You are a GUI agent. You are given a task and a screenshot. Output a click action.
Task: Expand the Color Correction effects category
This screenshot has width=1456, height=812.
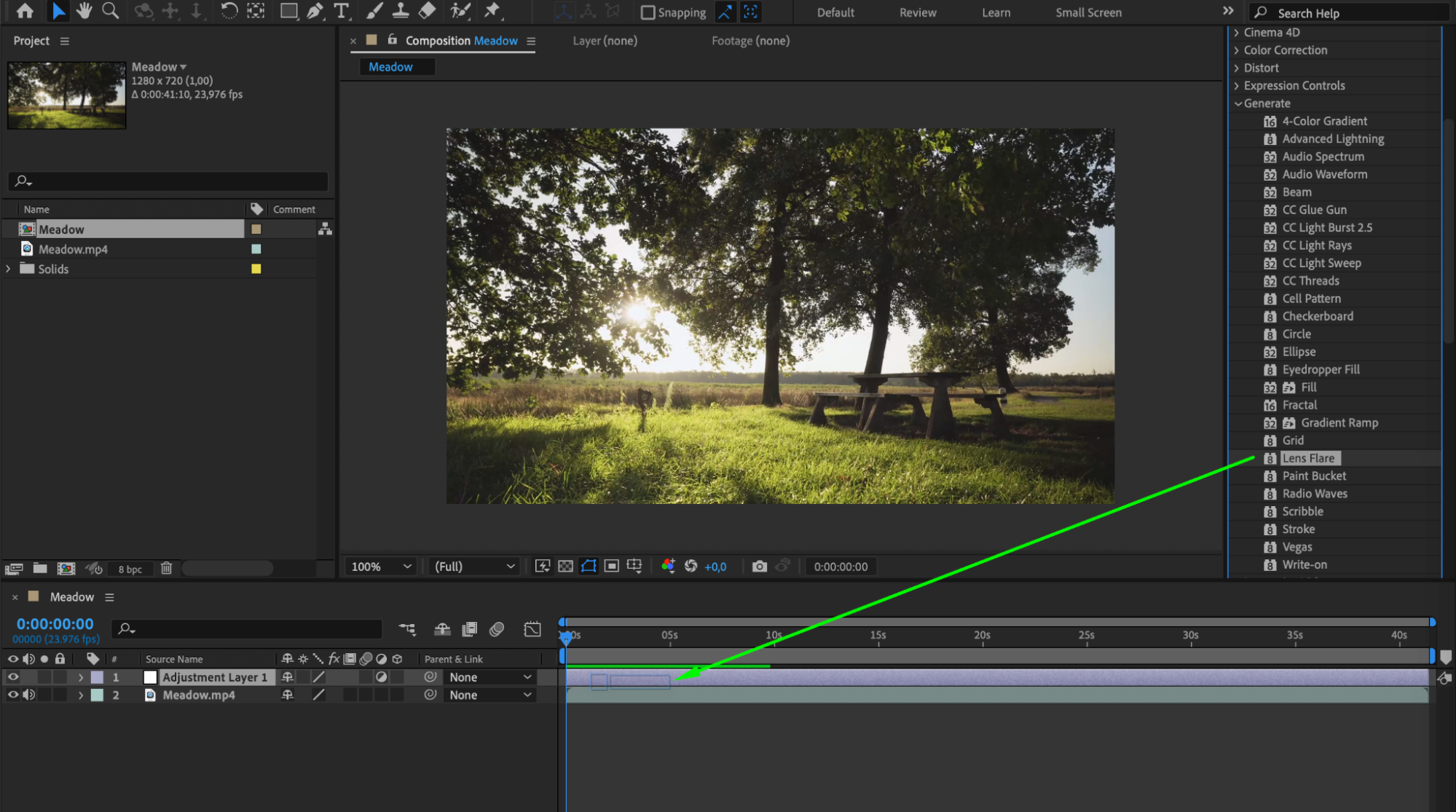[x=1237, y=50]
